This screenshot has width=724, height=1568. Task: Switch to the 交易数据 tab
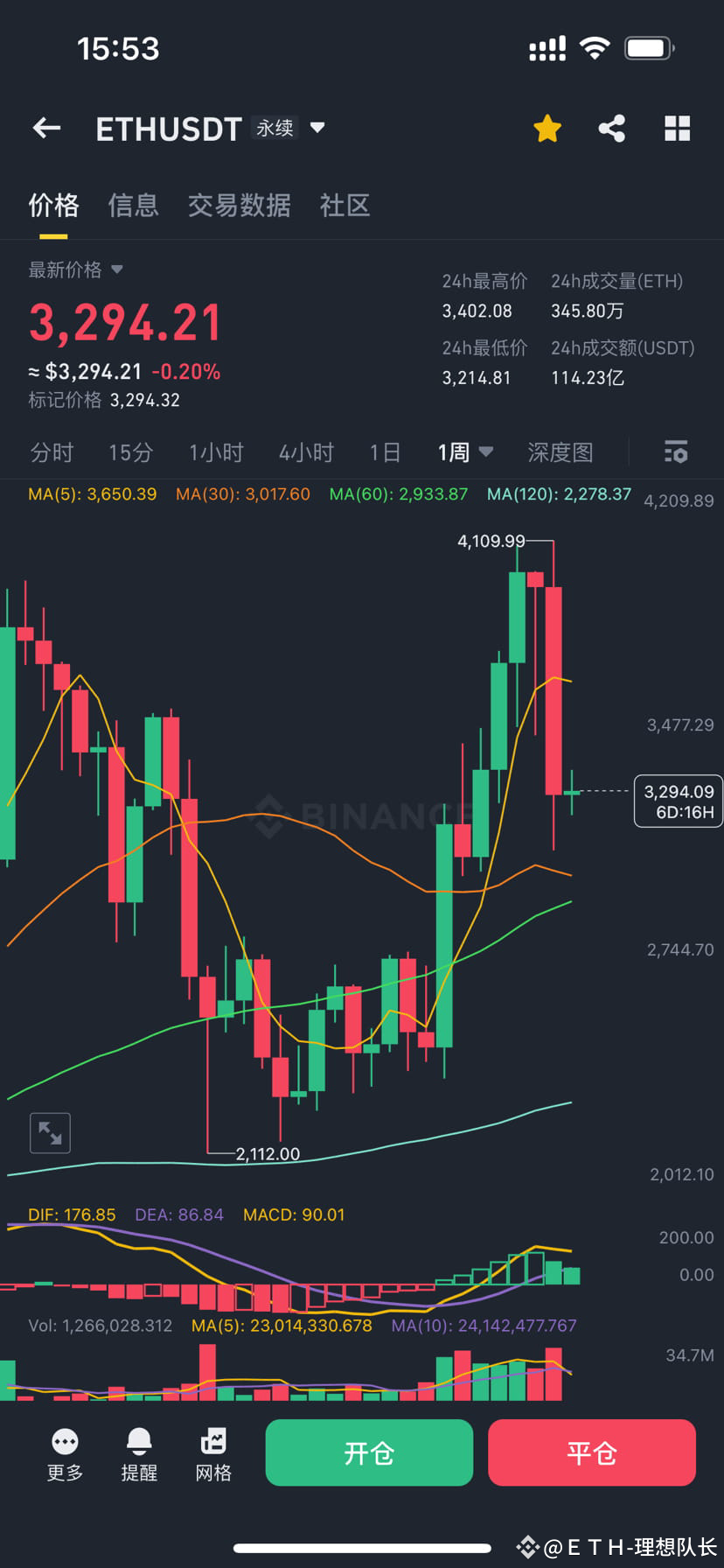tap(240, 206)
